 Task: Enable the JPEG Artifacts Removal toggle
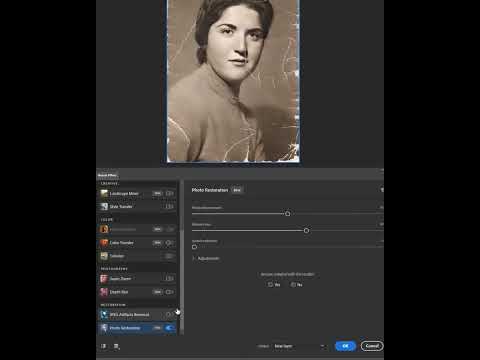click(170, 315)
